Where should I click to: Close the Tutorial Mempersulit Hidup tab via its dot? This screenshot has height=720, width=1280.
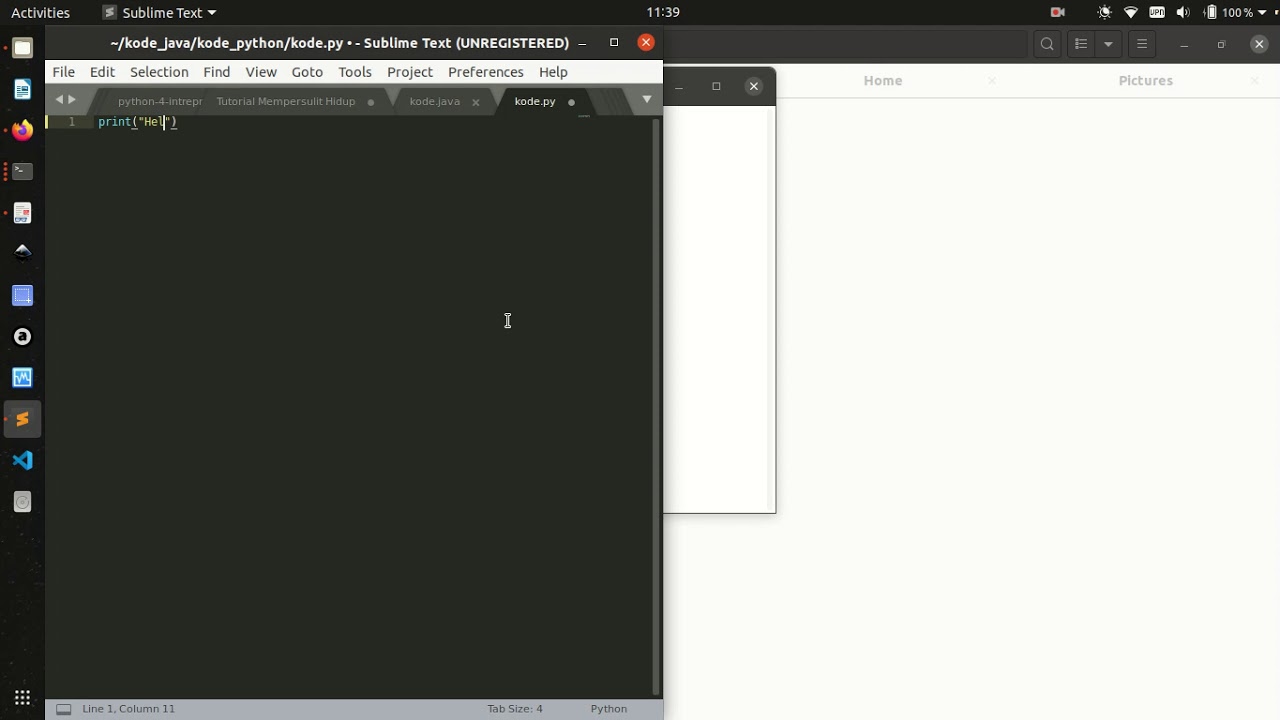click(371, 102)
